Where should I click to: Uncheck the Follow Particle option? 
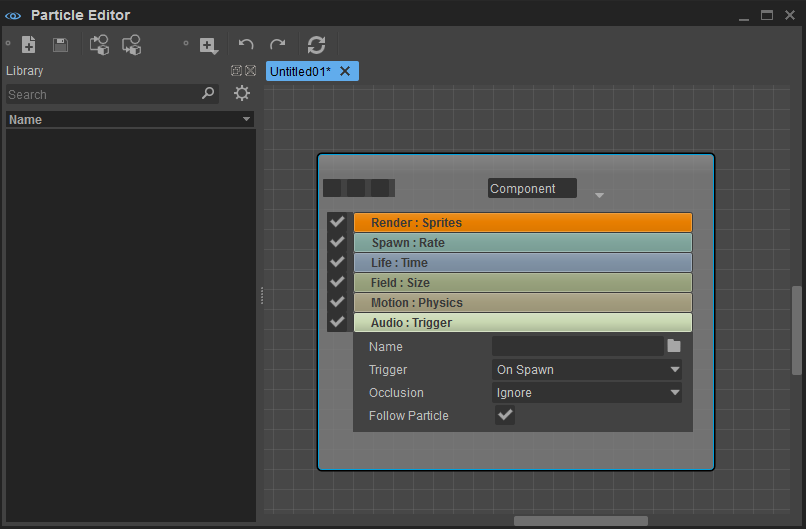point(505,415)
